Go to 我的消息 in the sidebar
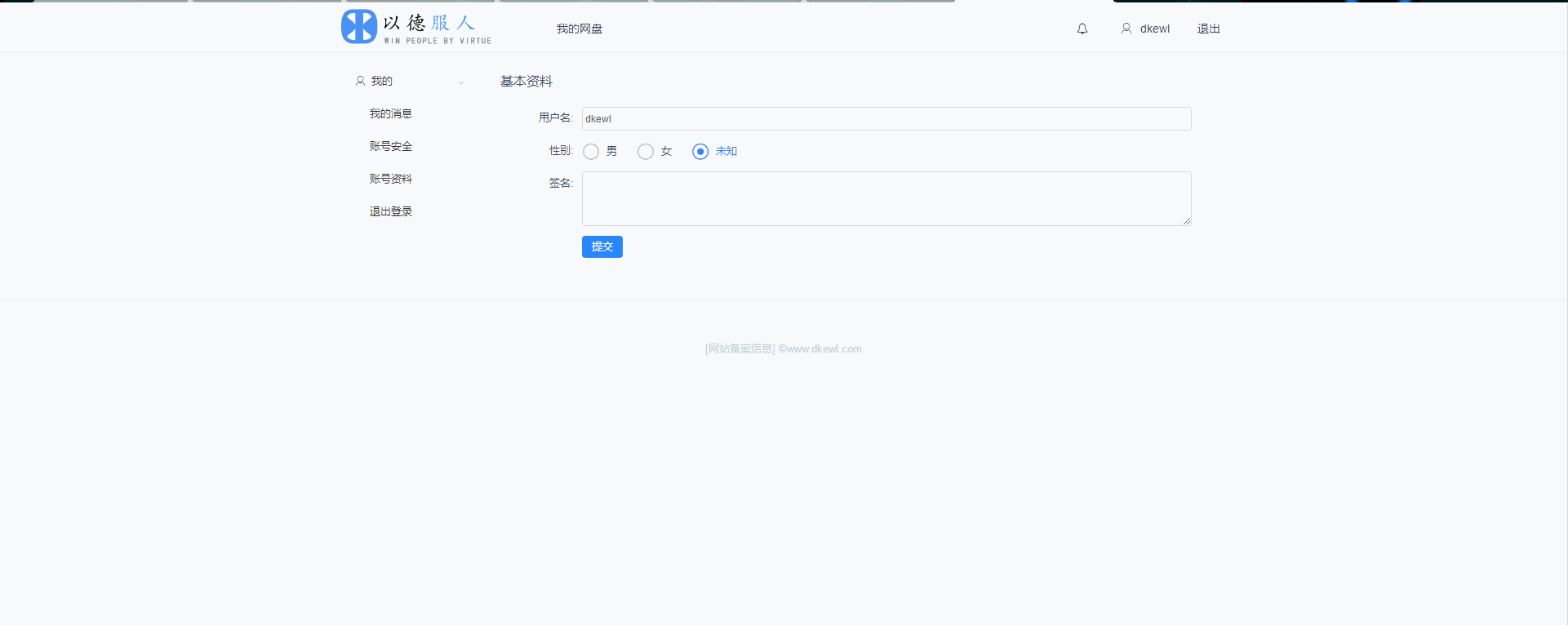Viewport: 1568px width, 625px height. coord(391,113)
